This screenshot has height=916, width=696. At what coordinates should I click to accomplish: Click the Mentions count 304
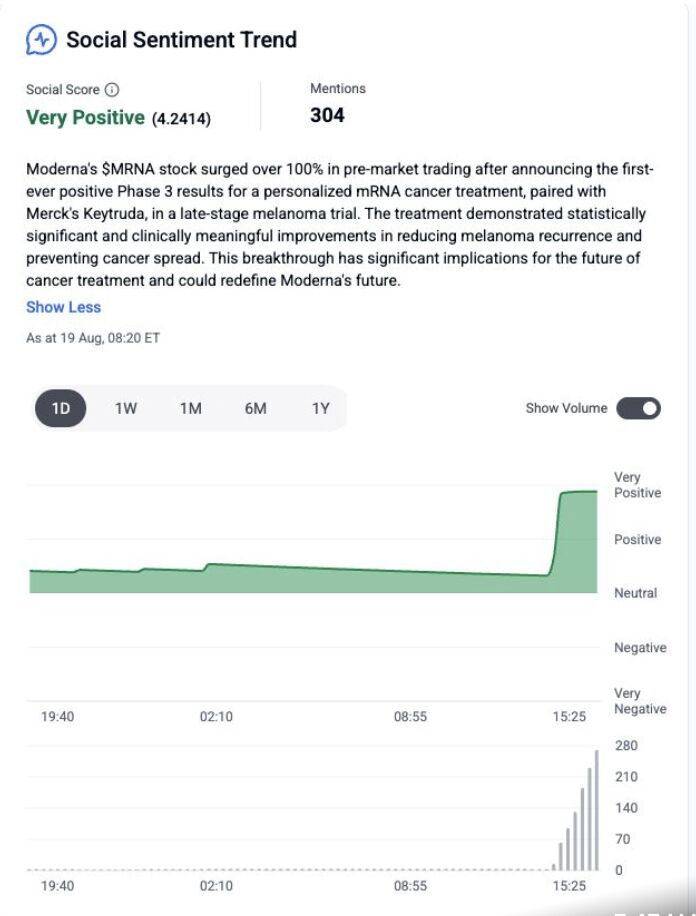(x=327, y=115)
